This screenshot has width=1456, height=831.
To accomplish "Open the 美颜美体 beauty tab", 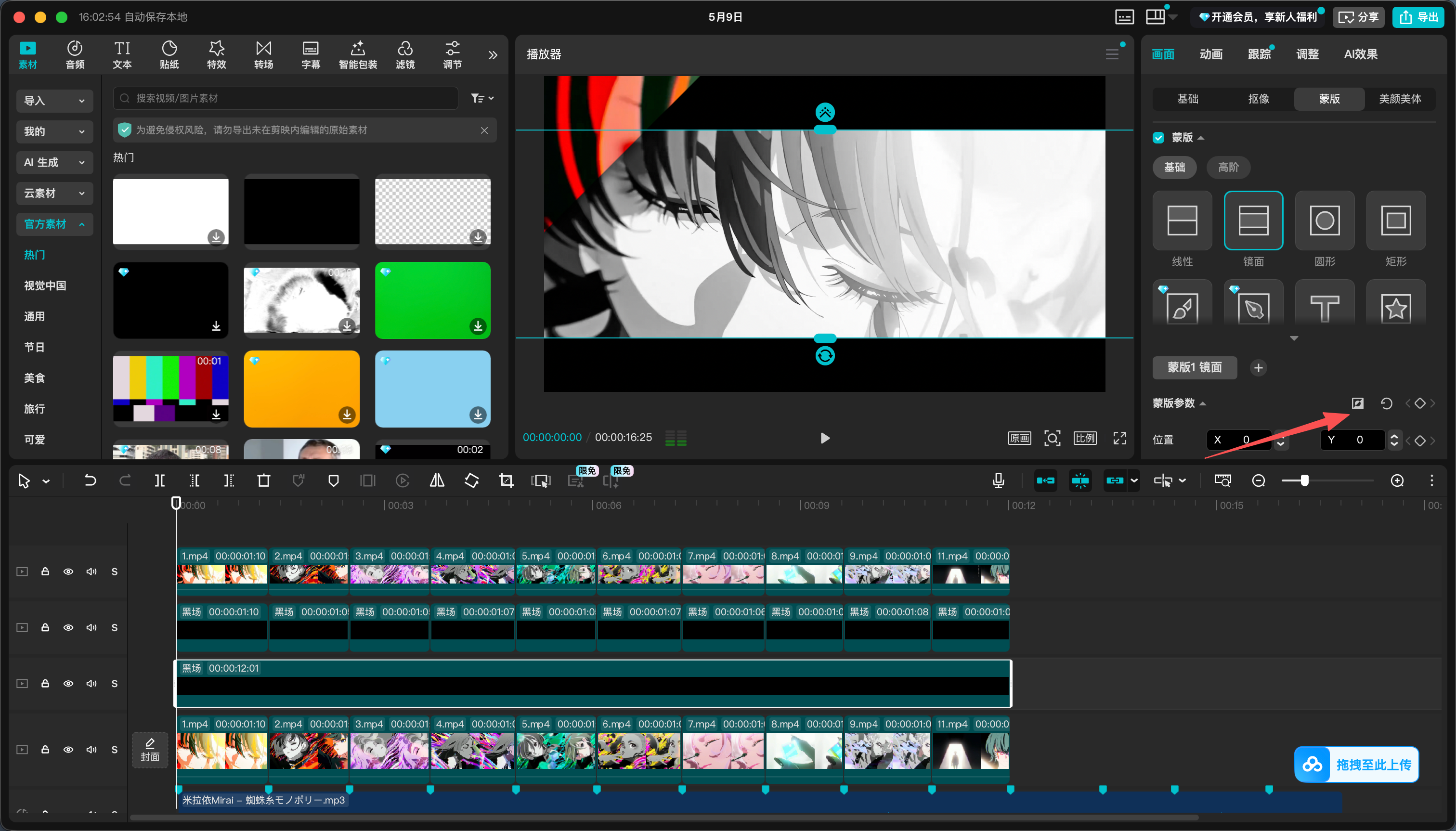I will (x=1400, y=99).
